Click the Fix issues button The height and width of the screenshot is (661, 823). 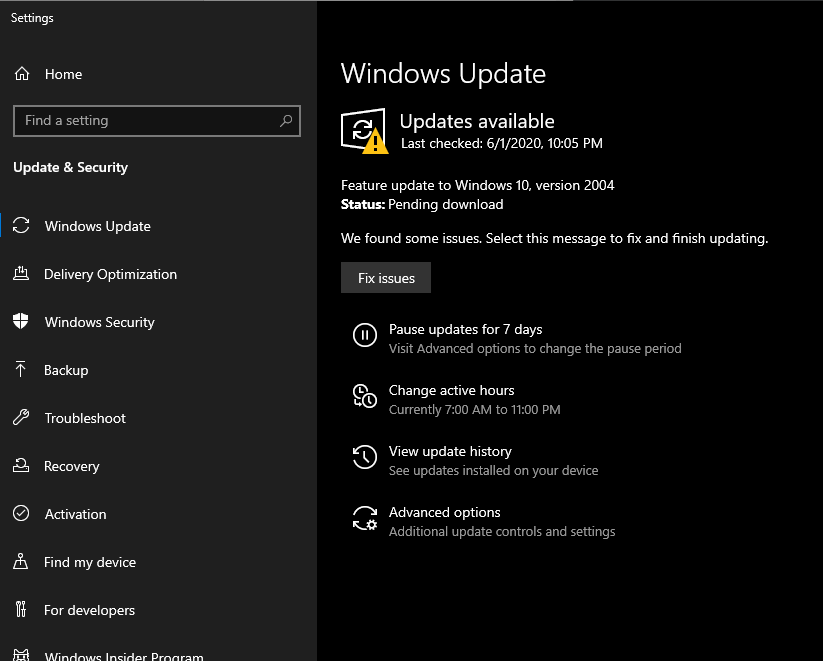[x=386, y=278]
